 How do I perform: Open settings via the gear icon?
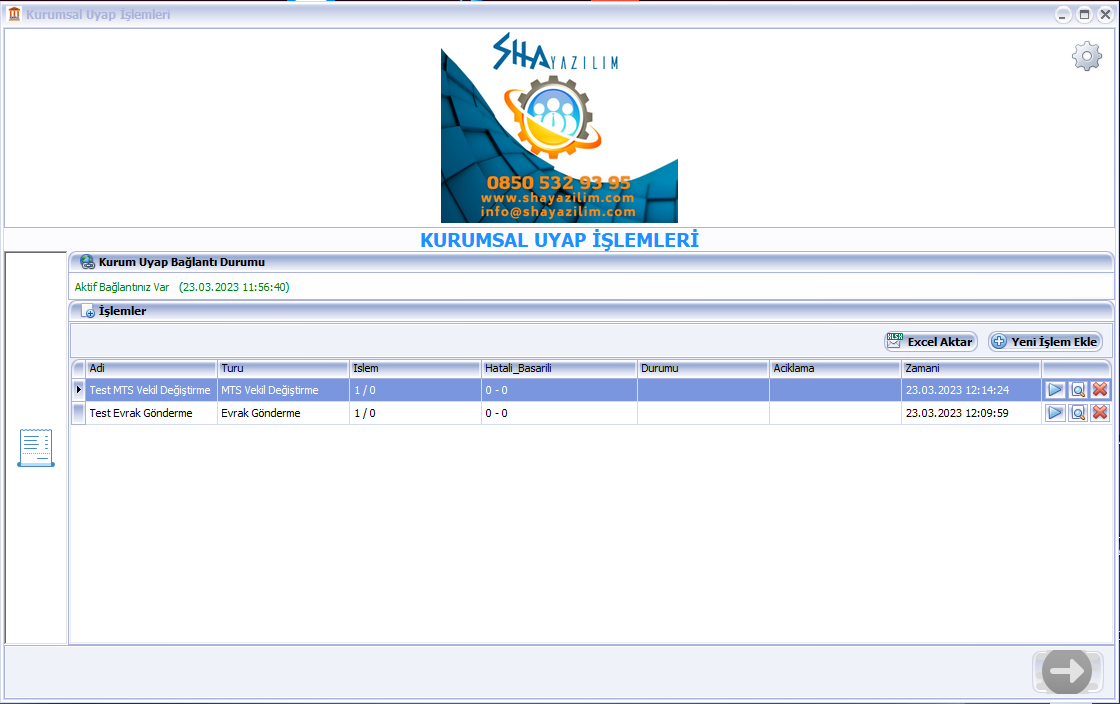point(1086,56)
